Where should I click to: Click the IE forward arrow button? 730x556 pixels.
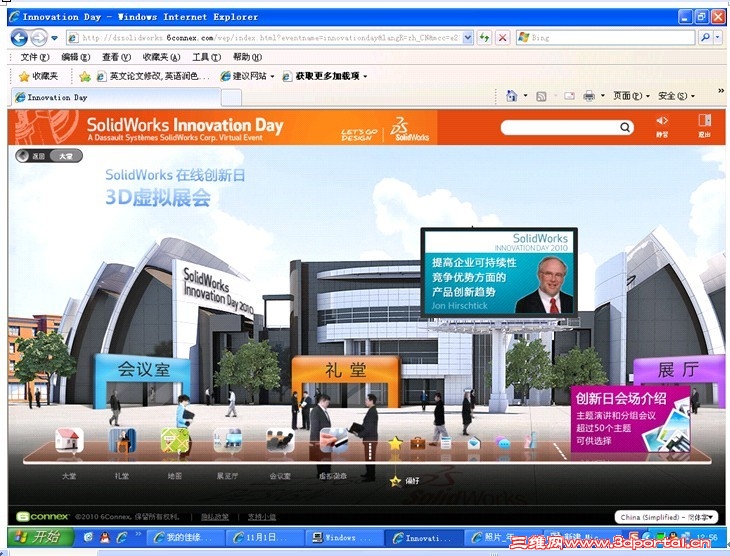click(39, 38)
